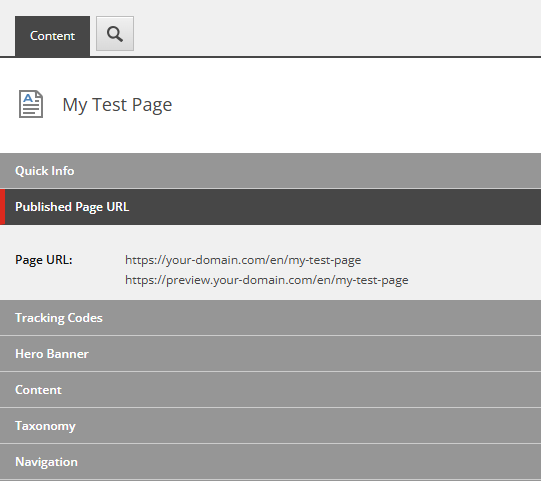
Task: Expand the Tracking Codes section
Action: [x=270, y=318]
